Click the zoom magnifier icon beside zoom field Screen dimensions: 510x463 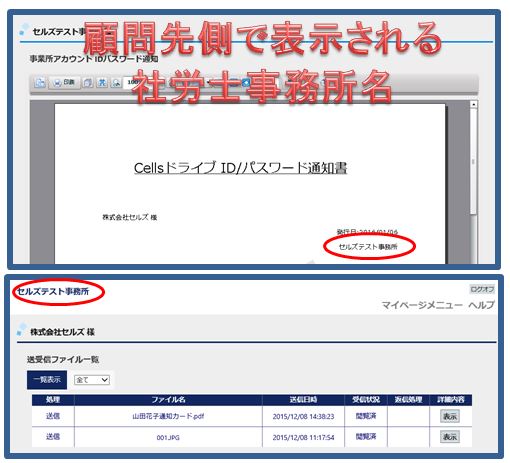pos(116,82)
